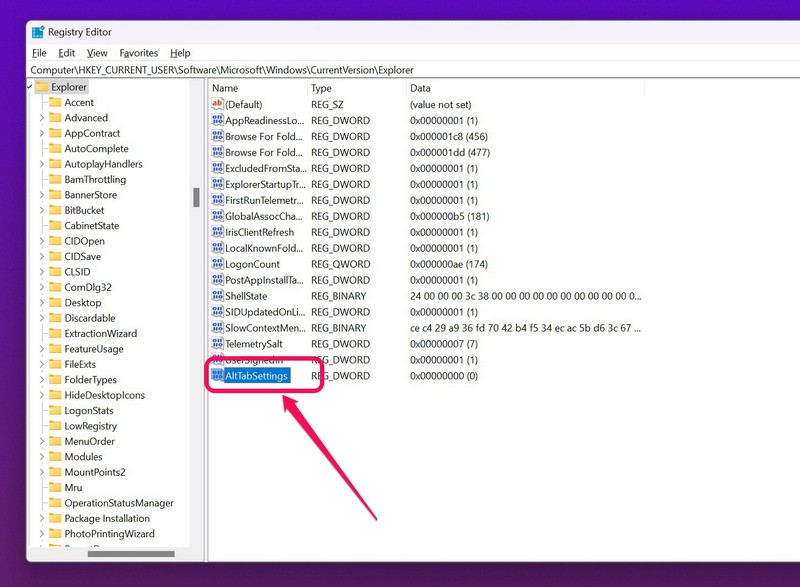
Task: Click the BitBucket folder icon
Action: point(55,210)
